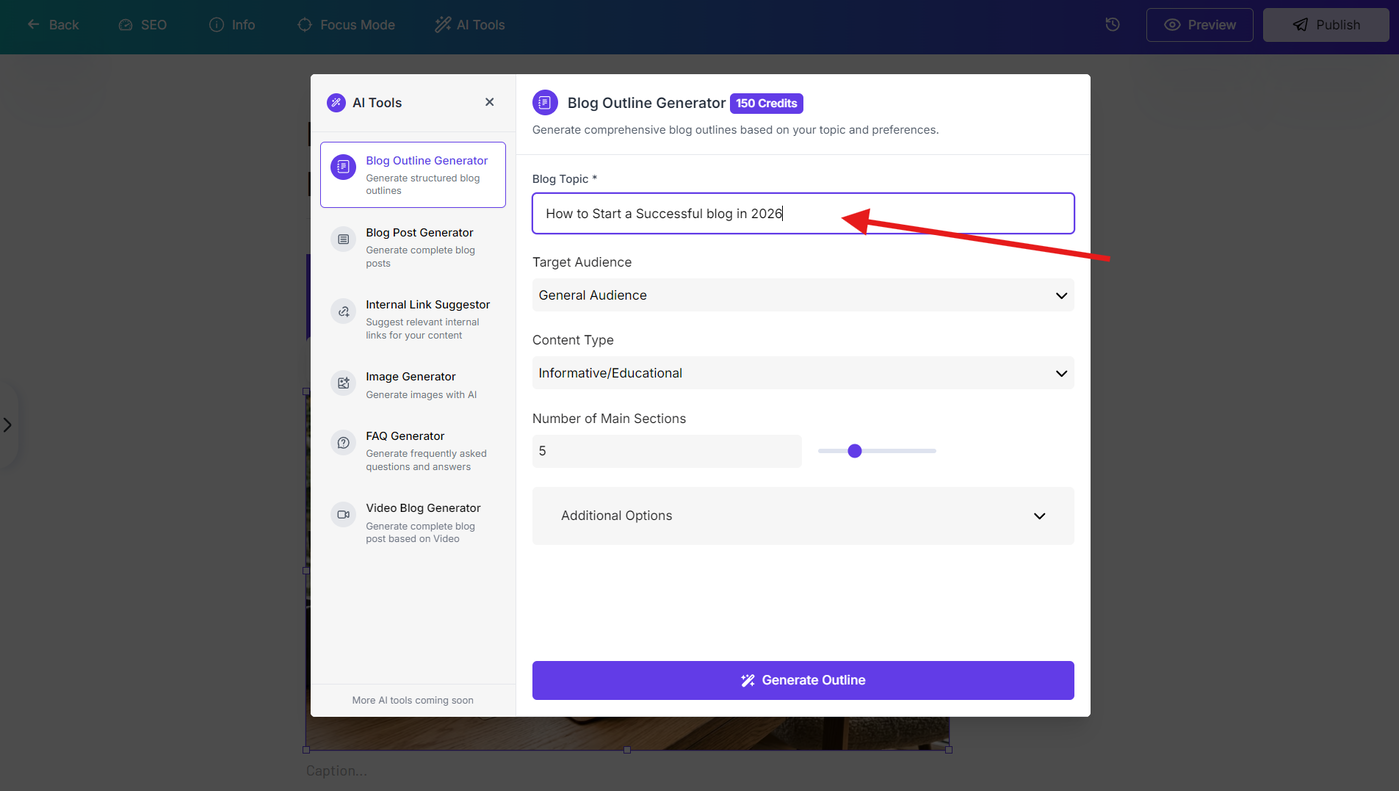Click the Generate Outline button
Image resolution: width=1399 pixels, height=791 pixels.
click(803, 680)
